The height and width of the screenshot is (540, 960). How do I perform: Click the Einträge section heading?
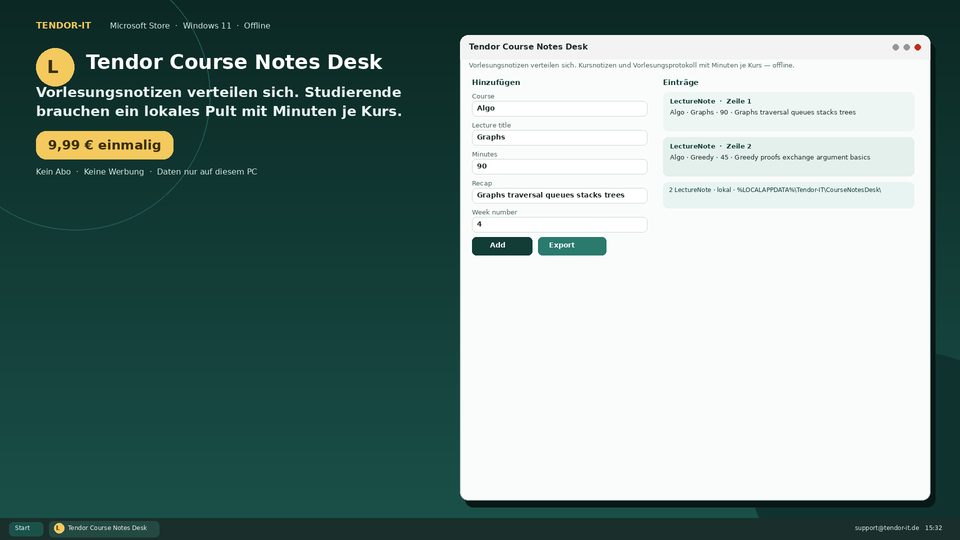[x=680, y=82]
